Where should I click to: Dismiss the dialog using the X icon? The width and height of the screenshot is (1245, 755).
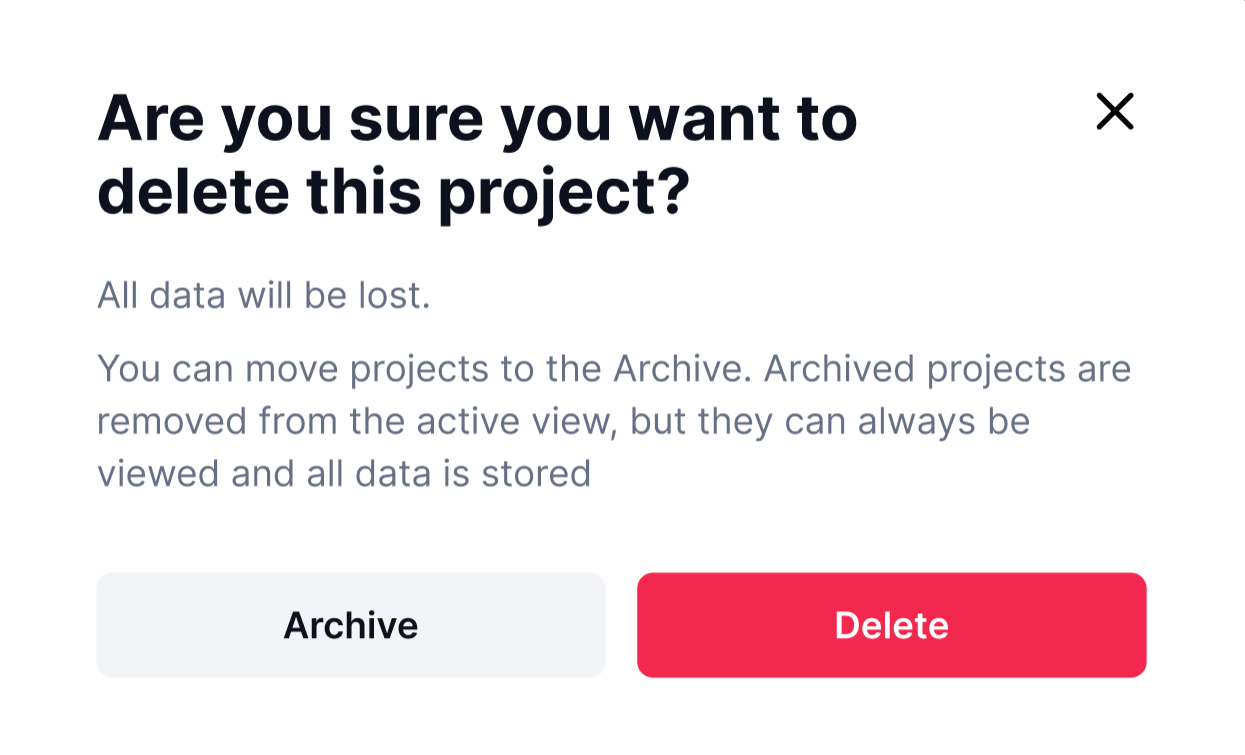(1114, 111)
